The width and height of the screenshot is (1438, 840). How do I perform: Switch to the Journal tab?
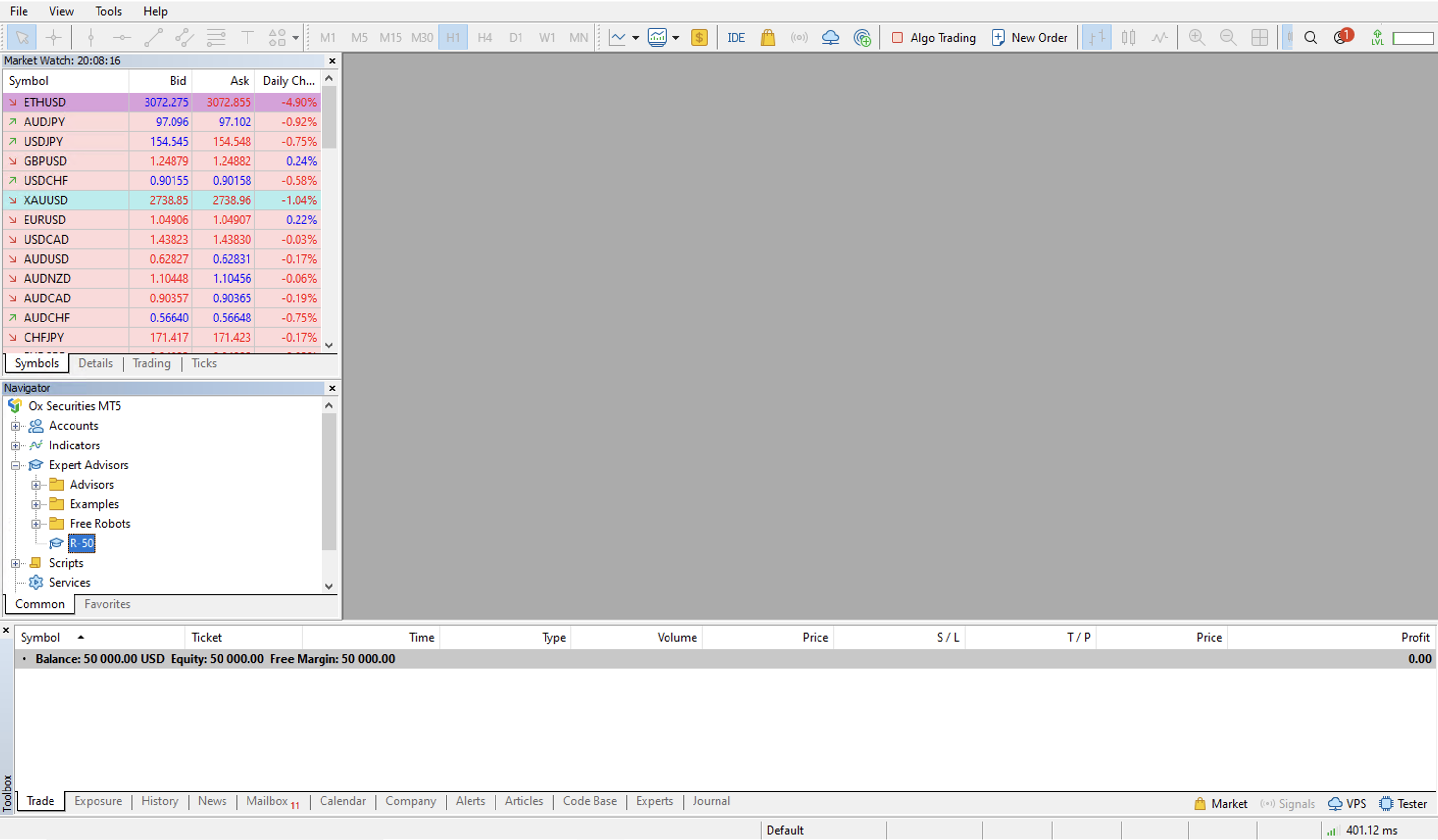tap(712, 801)
